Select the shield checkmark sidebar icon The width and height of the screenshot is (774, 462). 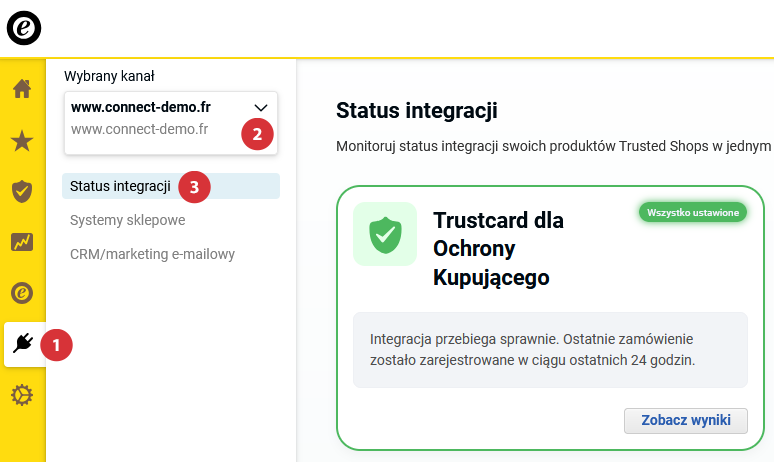pyautogui.click(x=22, y=191)
